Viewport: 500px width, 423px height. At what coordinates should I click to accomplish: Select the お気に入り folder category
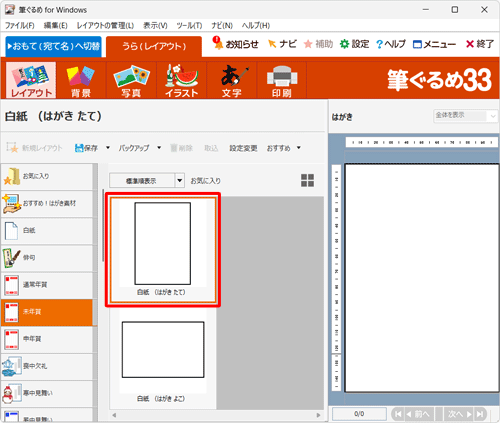47,176
